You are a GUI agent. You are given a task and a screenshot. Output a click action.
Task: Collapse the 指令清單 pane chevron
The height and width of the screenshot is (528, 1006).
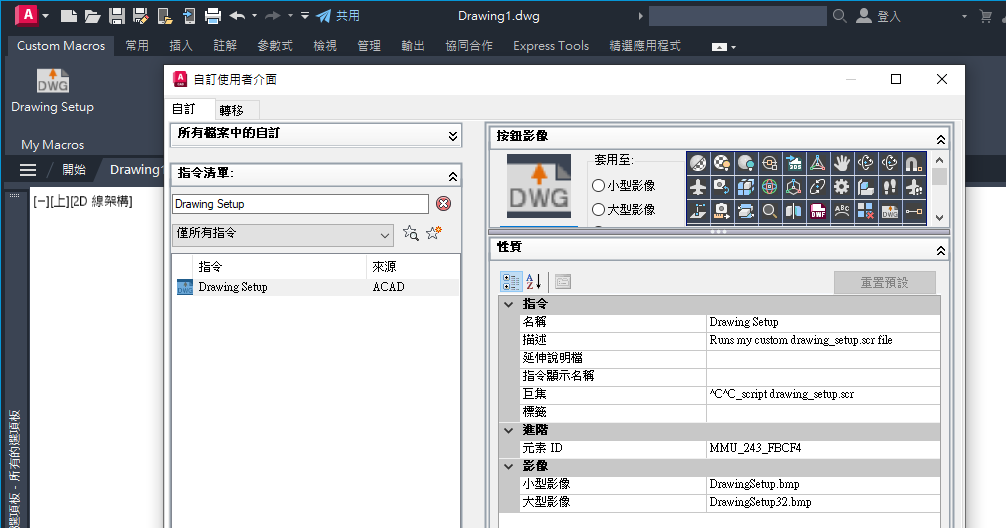[453, 176]
